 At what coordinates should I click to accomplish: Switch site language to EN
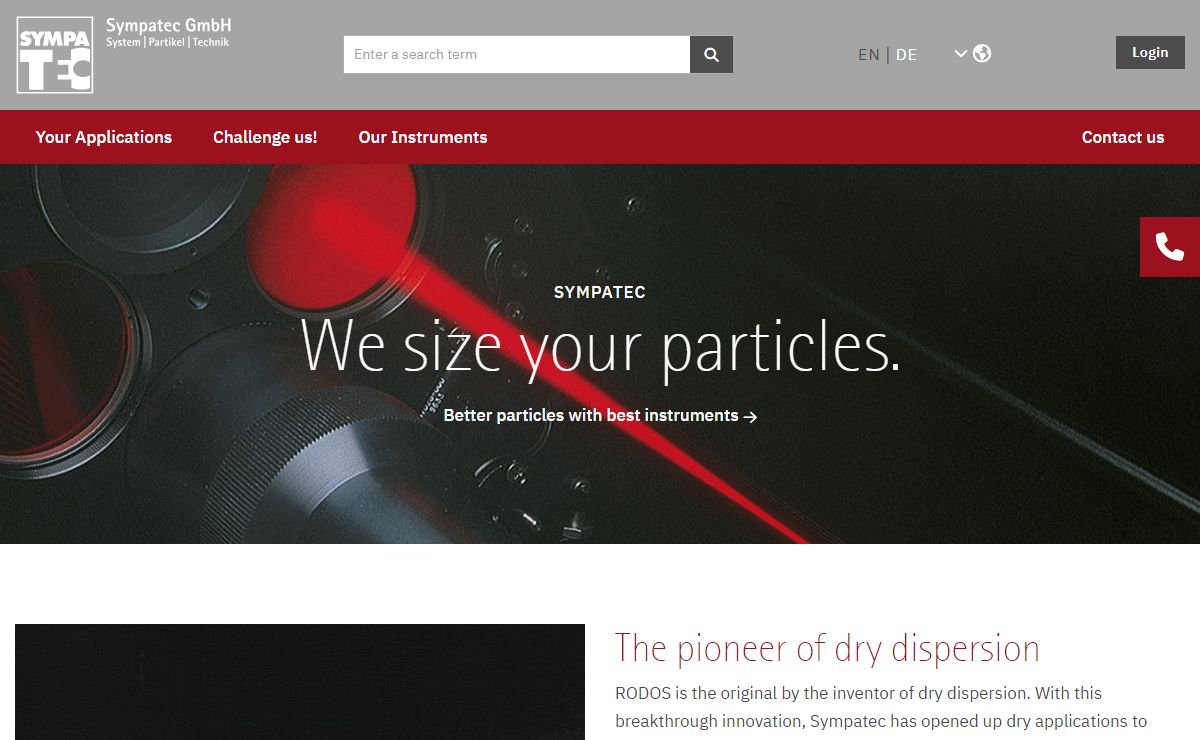[868, 55]
